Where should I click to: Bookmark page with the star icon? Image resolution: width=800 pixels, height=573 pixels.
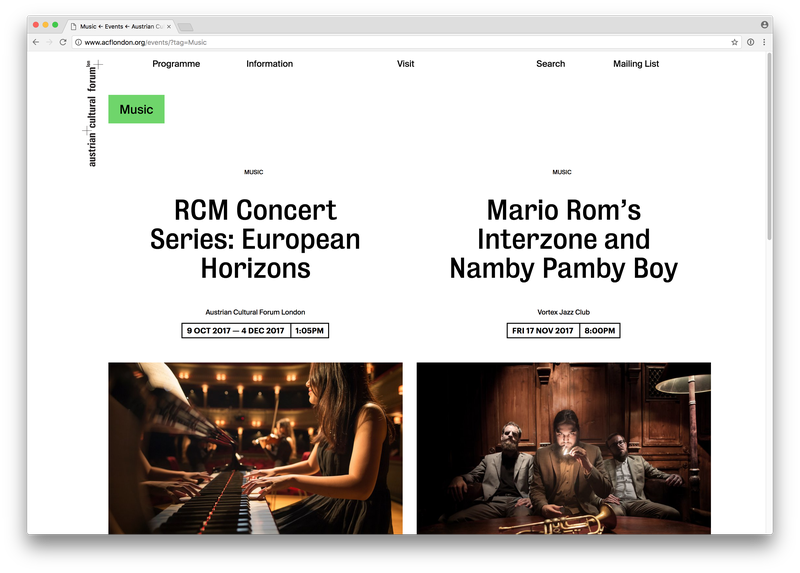click(x=735, y=42)
